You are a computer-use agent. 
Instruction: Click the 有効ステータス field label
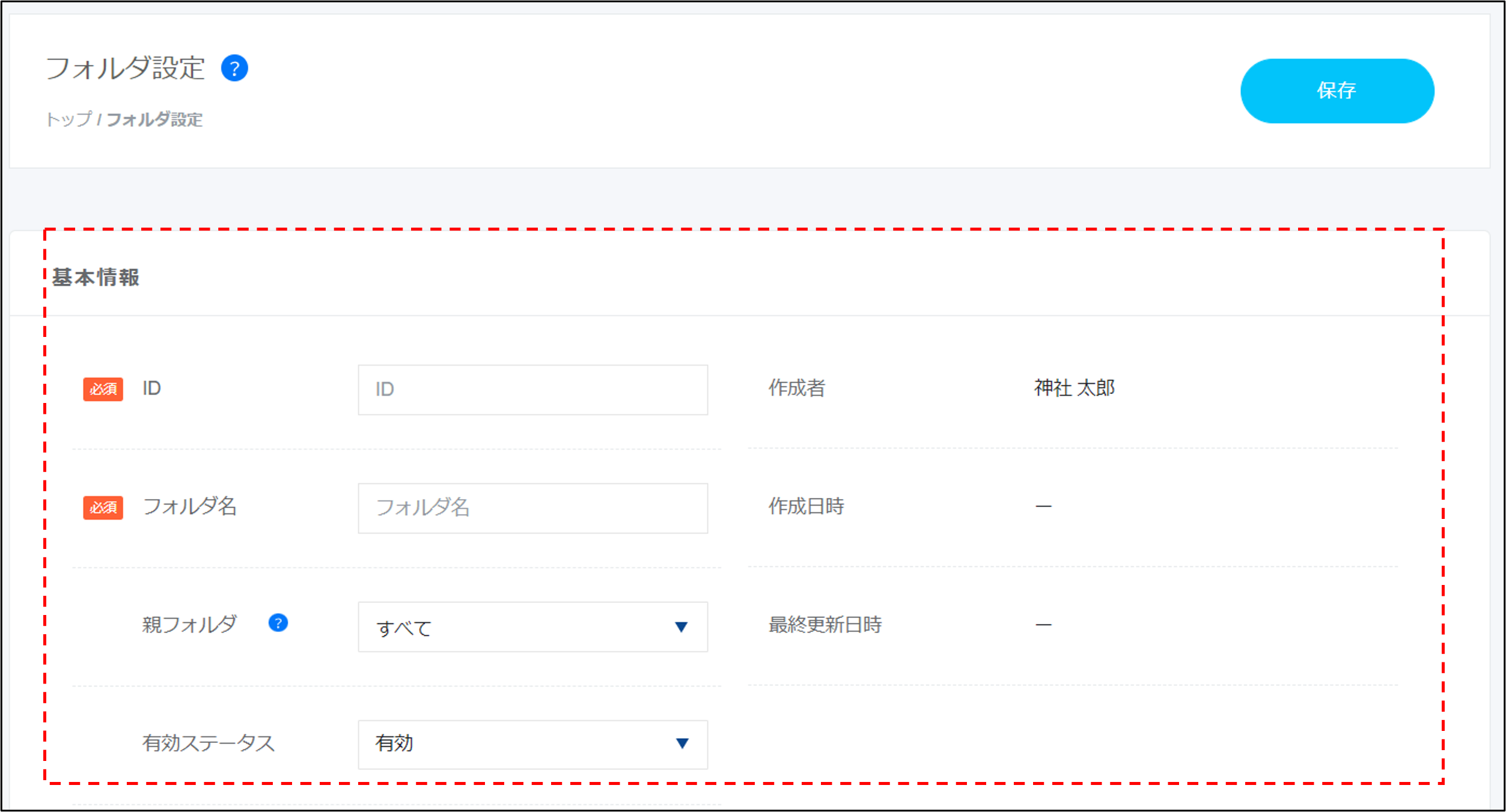[x=208, y=744]
